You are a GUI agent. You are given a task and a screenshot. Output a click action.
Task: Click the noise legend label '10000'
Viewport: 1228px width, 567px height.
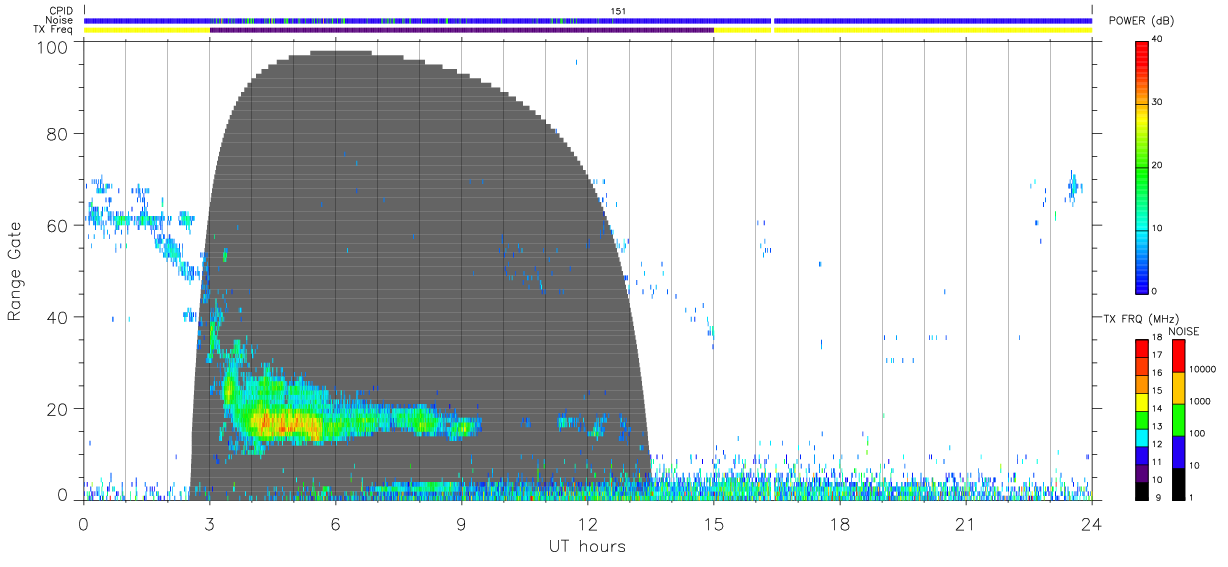point(1202,369)
